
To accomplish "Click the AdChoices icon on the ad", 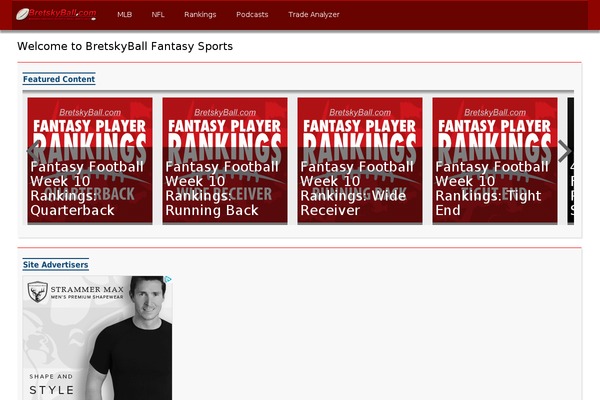I will 168,279.
